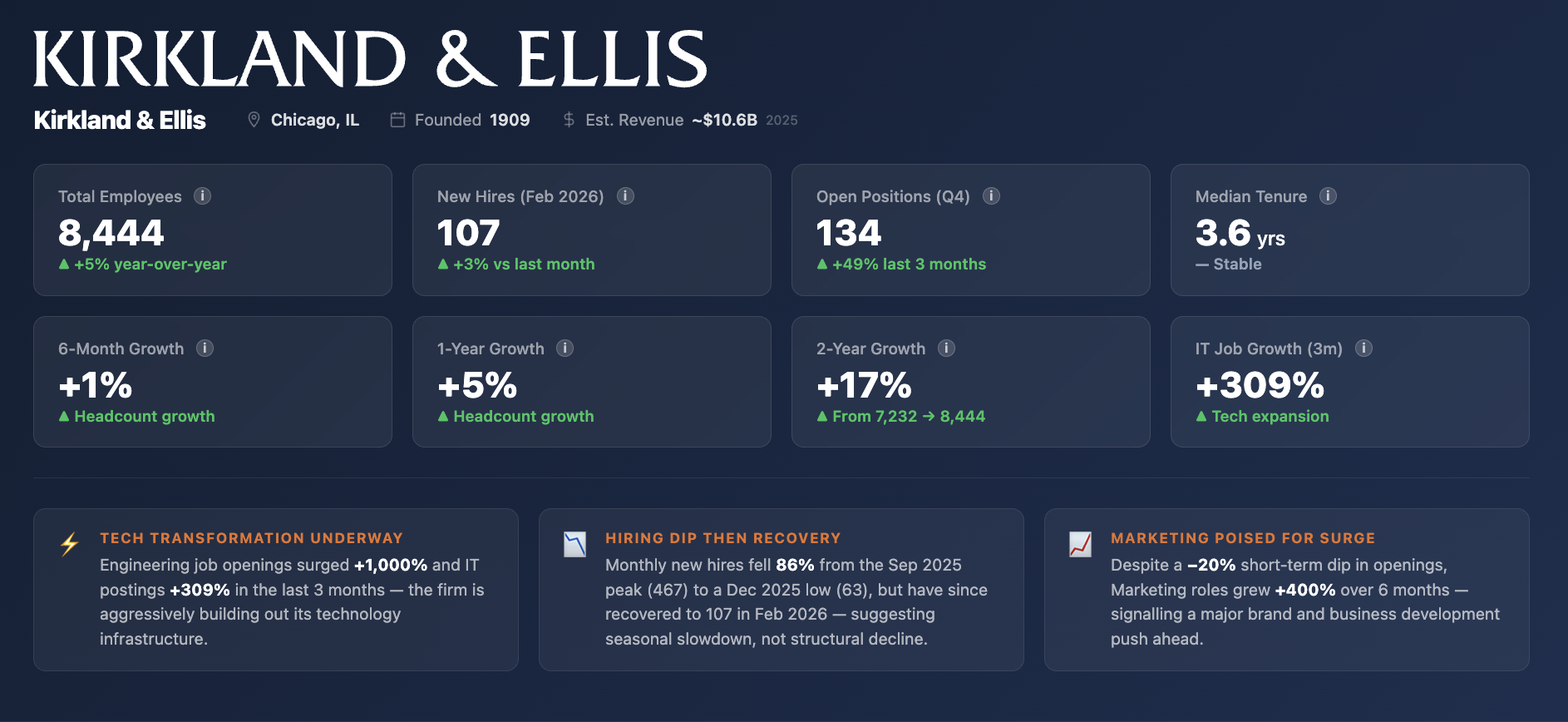Click the declining chart Hiring Dip icon
Viewport: 1568px width, 722px height.
point(574,544)
